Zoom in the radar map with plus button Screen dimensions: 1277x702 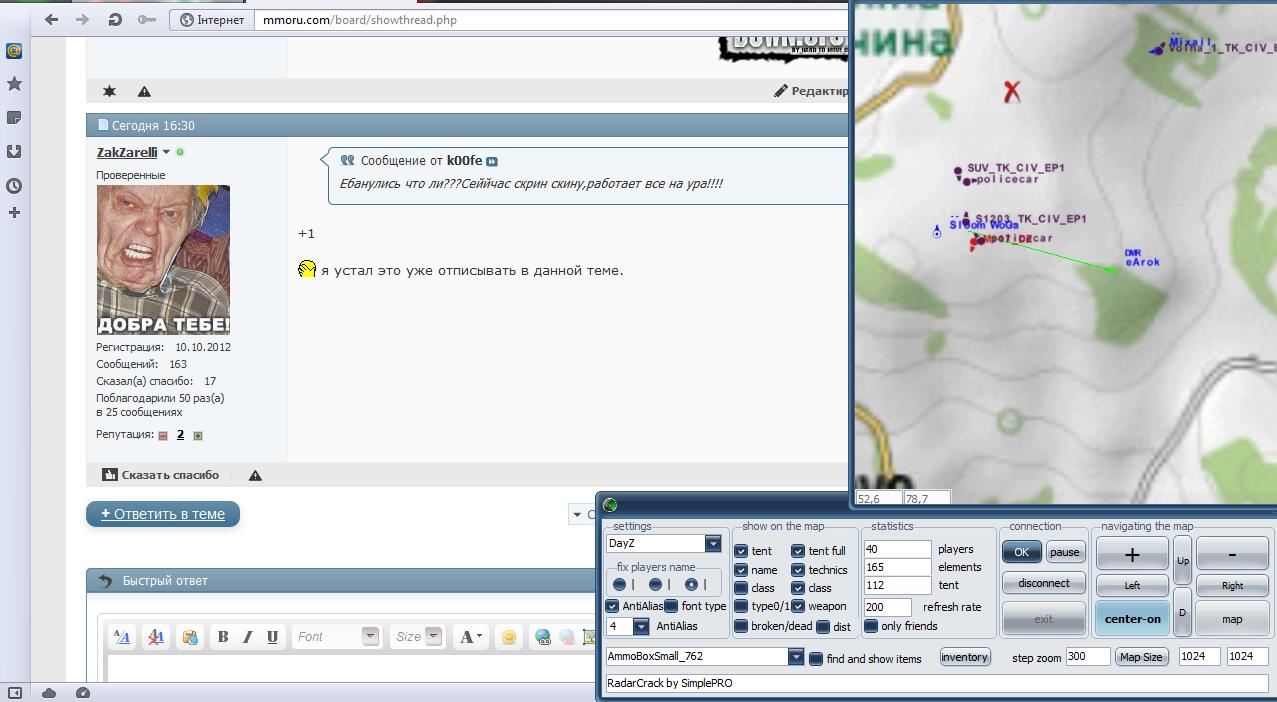[1132, 553]
